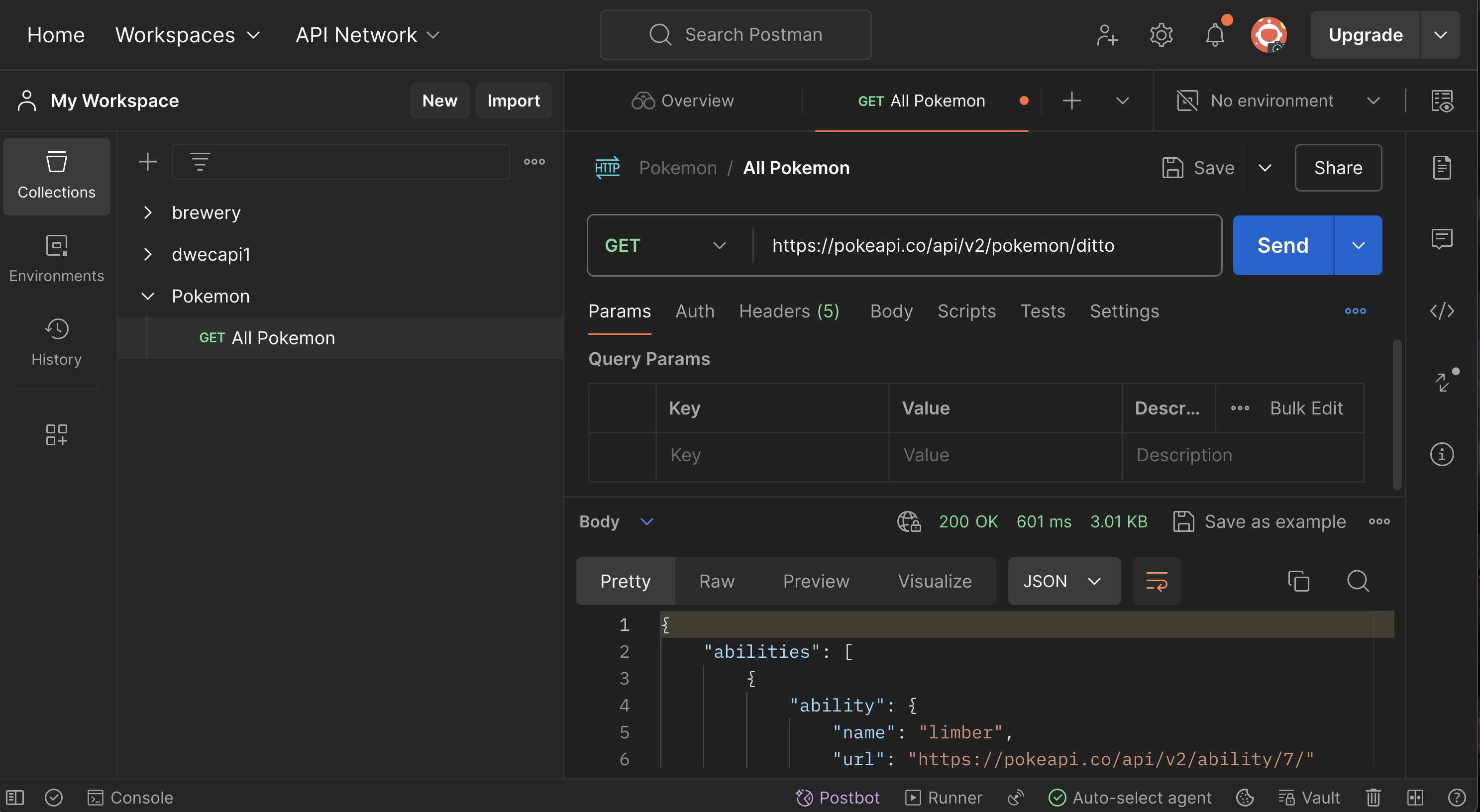Click the user avatar
1480x812 pixels.
tap(1269, 35)
